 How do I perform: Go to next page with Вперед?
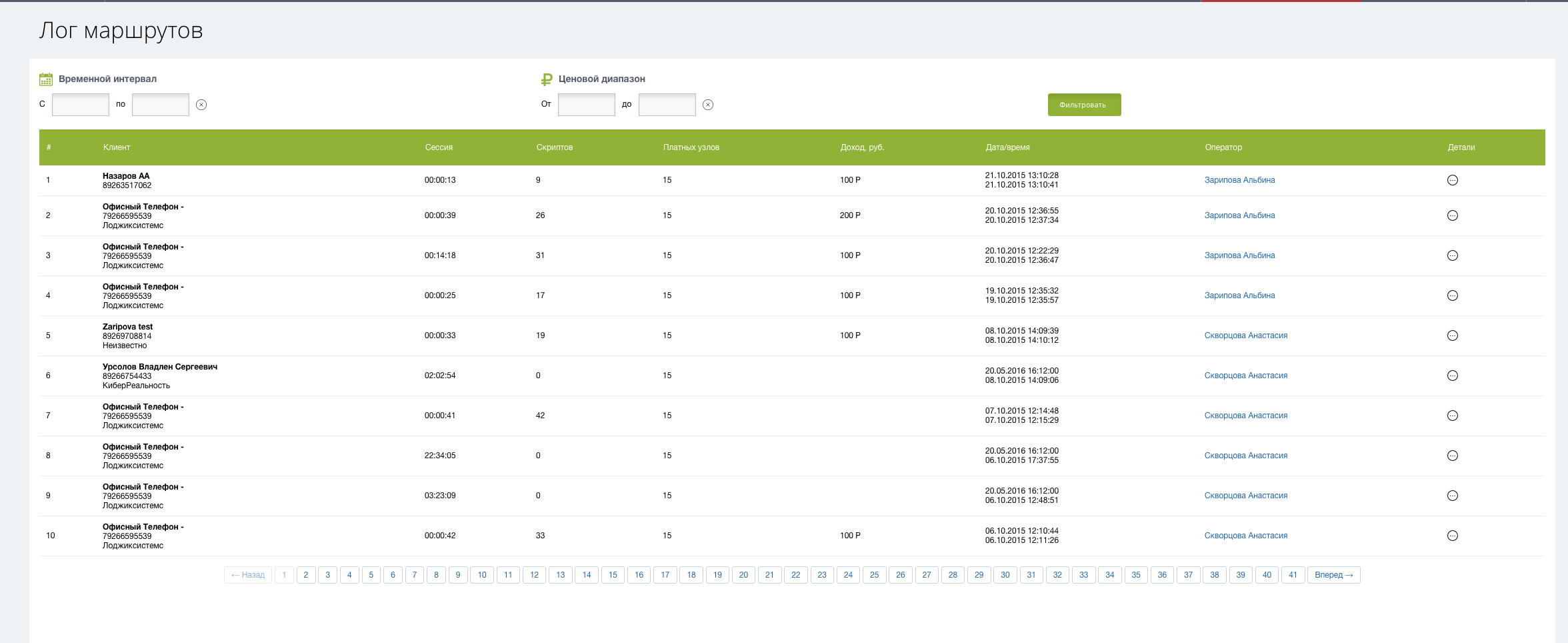1333,575
